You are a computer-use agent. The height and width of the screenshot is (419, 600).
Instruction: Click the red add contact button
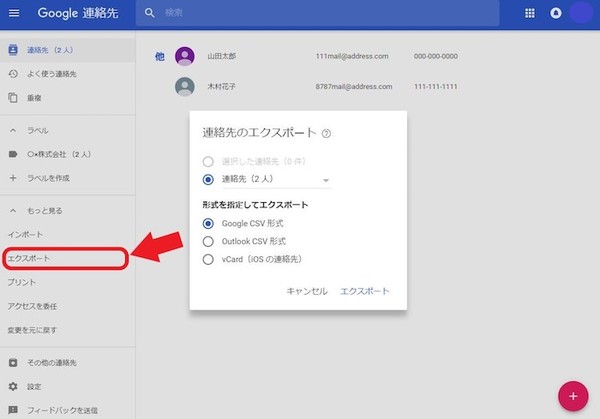[x=573, y=395]
